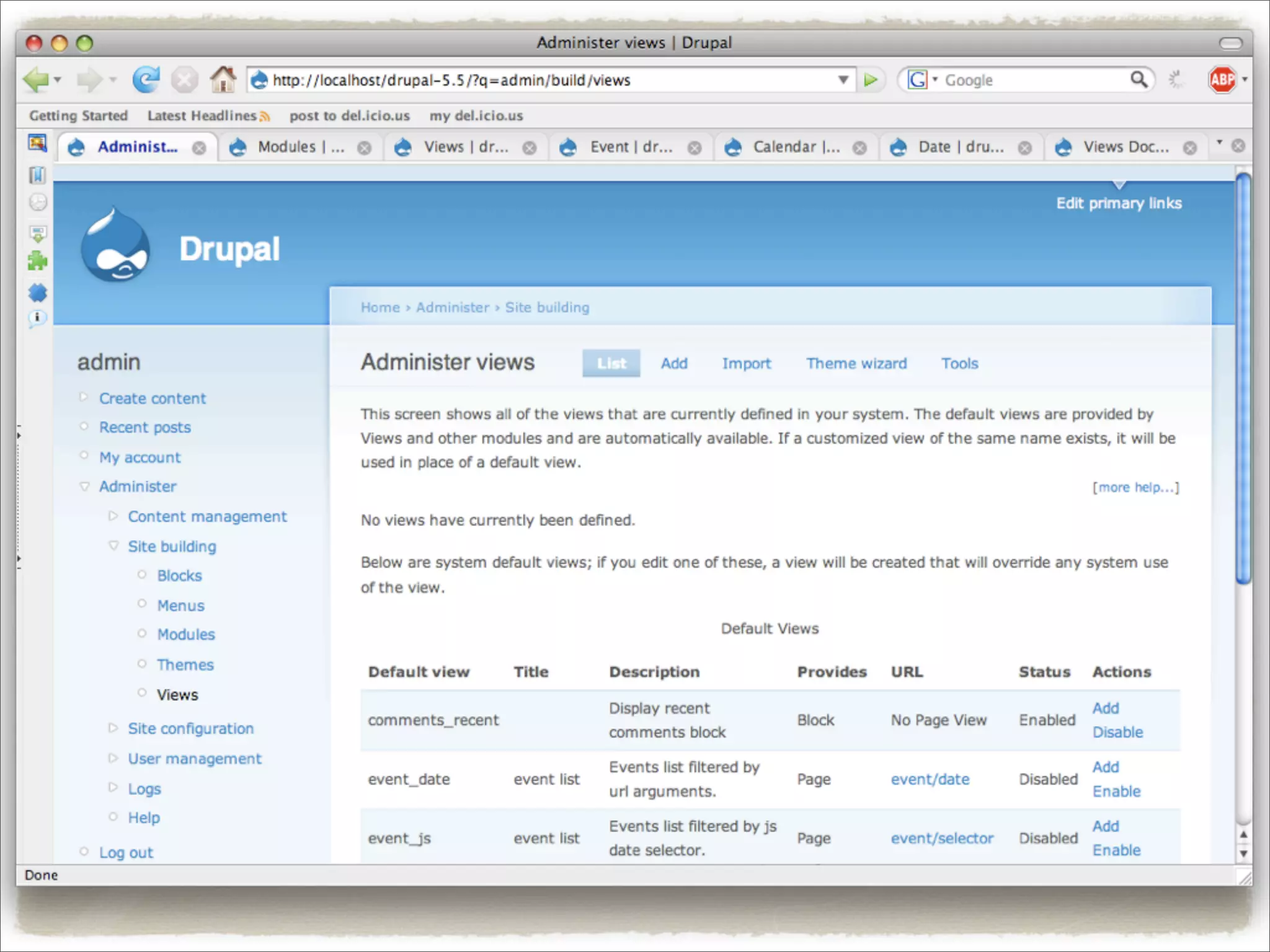The width and height of the screenshot is (1270, 952).
Task: Open the sidebar downloads icon
Action: pos(38,233)
